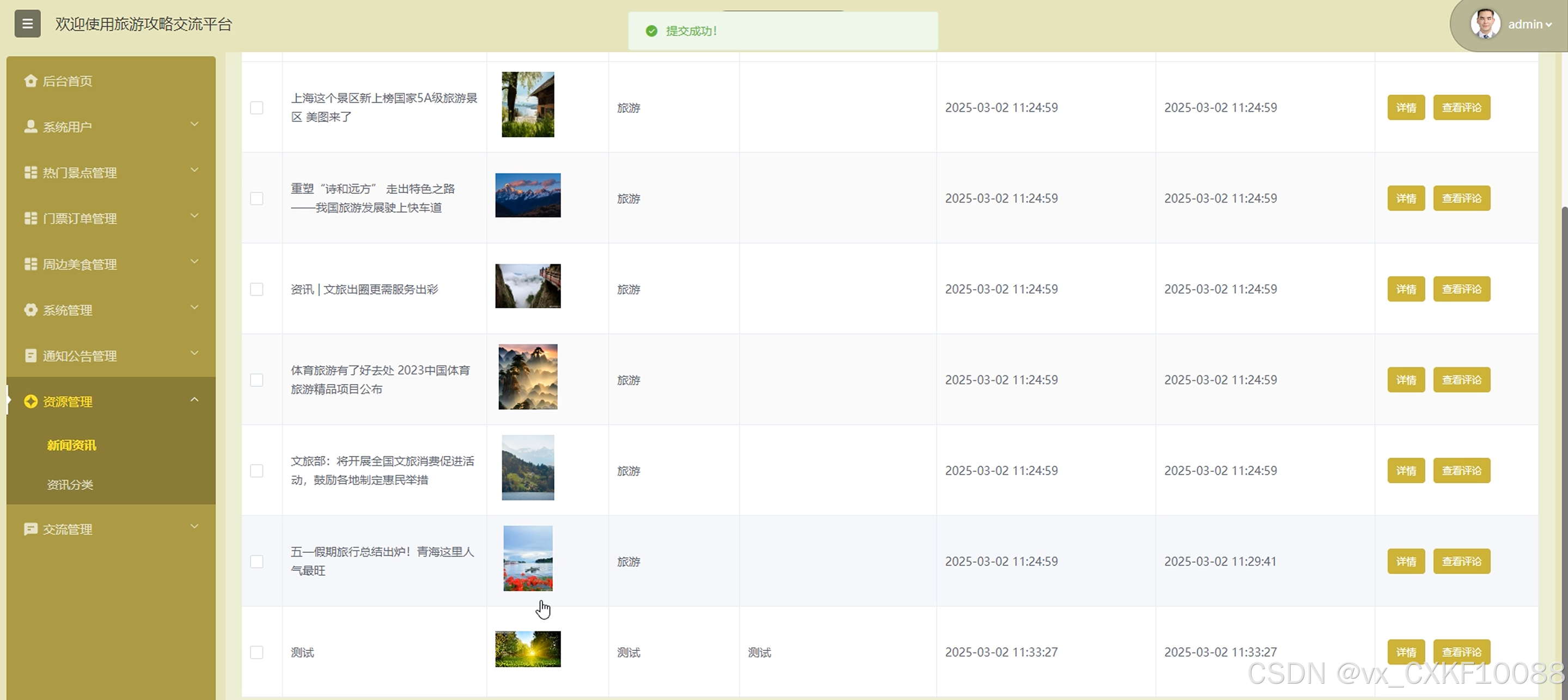The height and width of the screenshot is (700, 1568).
Task: Click the chat icon beside 交流管理
Action: click(30, 529)
